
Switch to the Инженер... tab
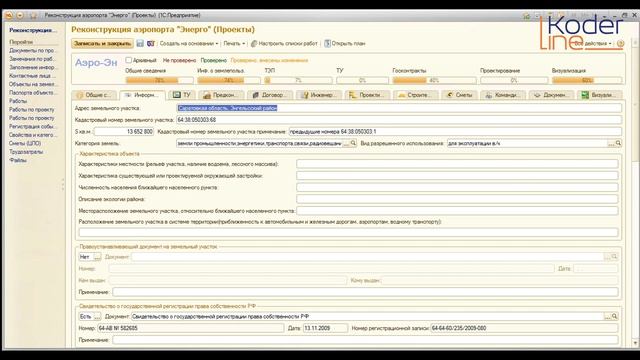(319, 95)
